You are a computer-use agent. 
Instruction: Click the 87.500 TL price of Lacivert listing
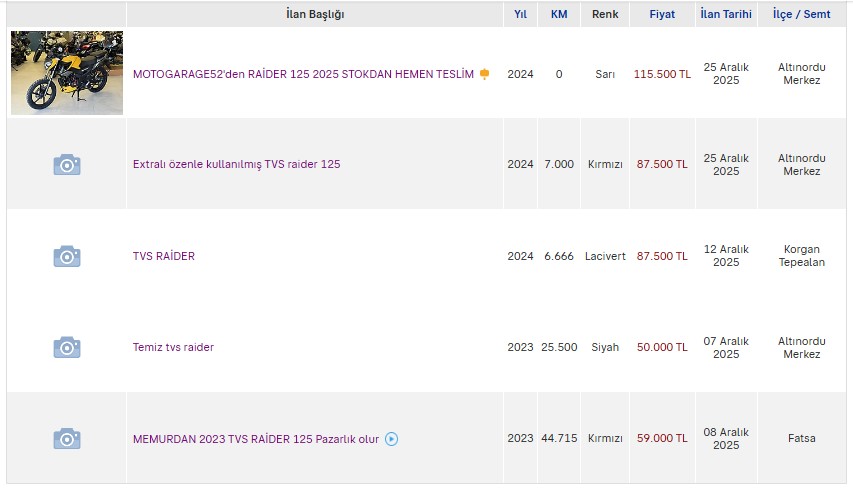(662, 256)
